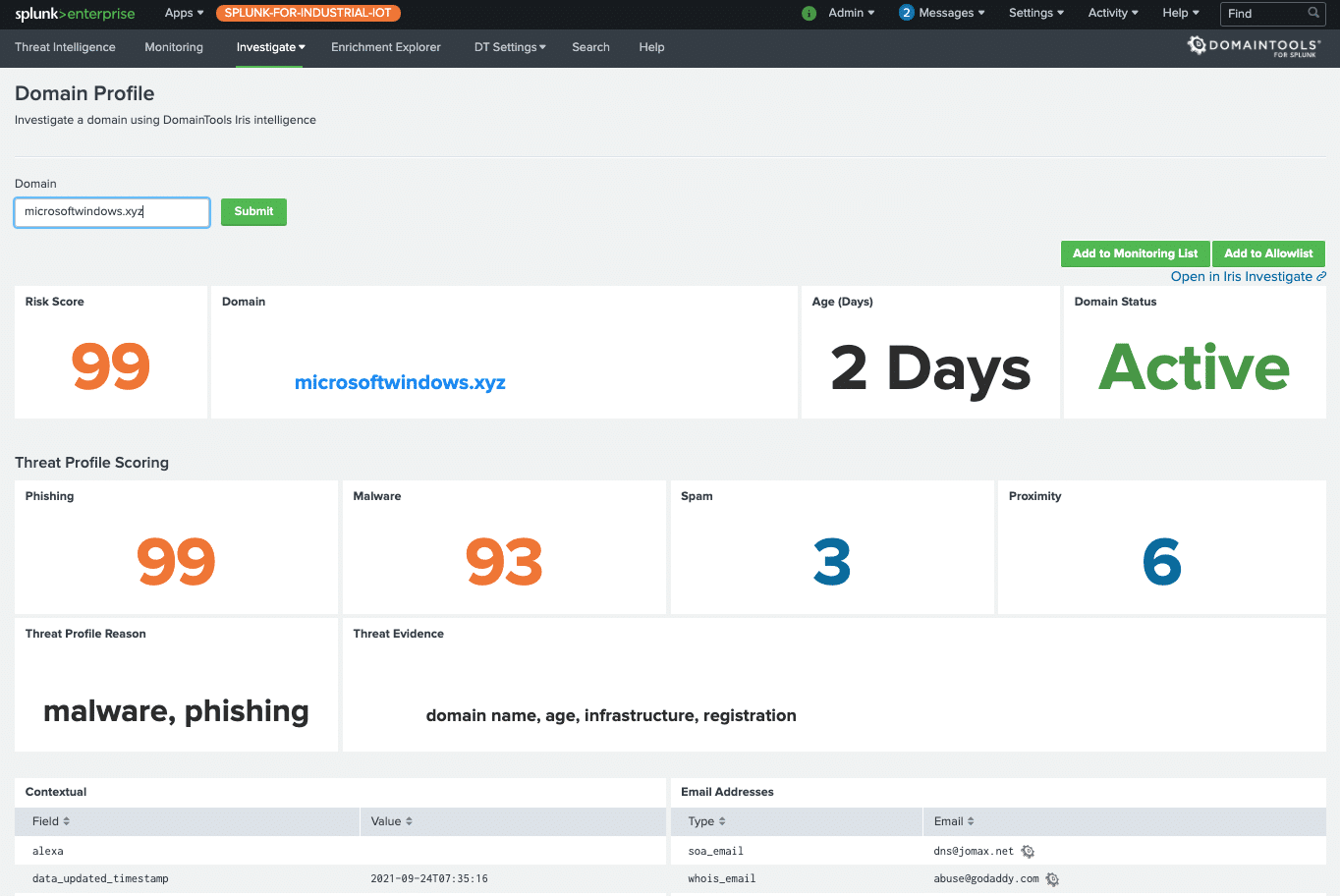This screenshot has height=896, width=1340.
Task: Open the Search tab in app navigation
Action: [590, 47]
